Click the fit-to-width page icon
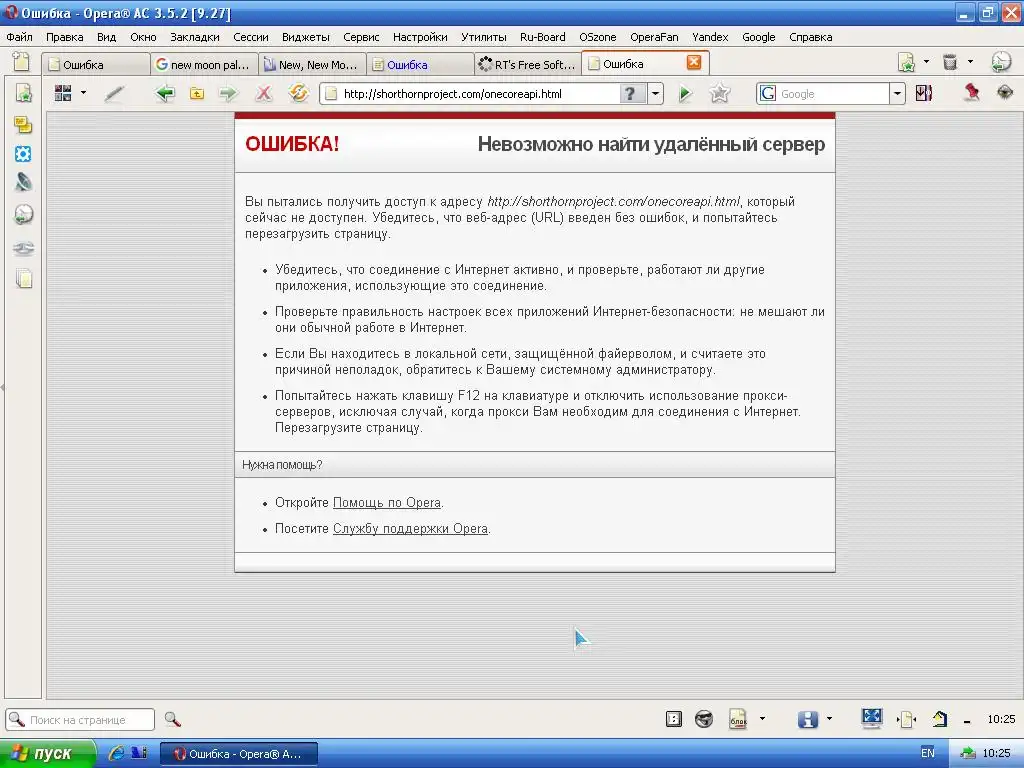This screenshot has height=768, width=1024. click(906, 720)
